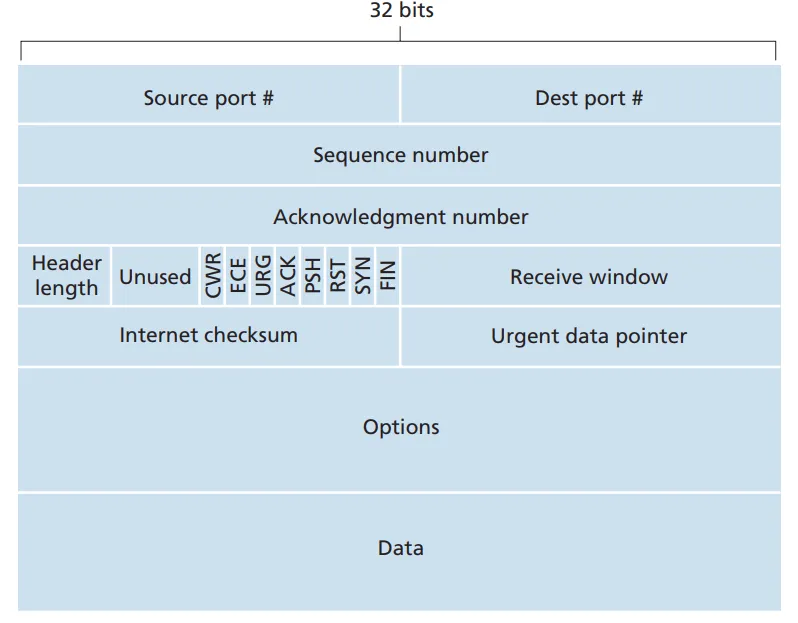Click the Urgent data pointer field
The image size is (798, 623).
589,336
